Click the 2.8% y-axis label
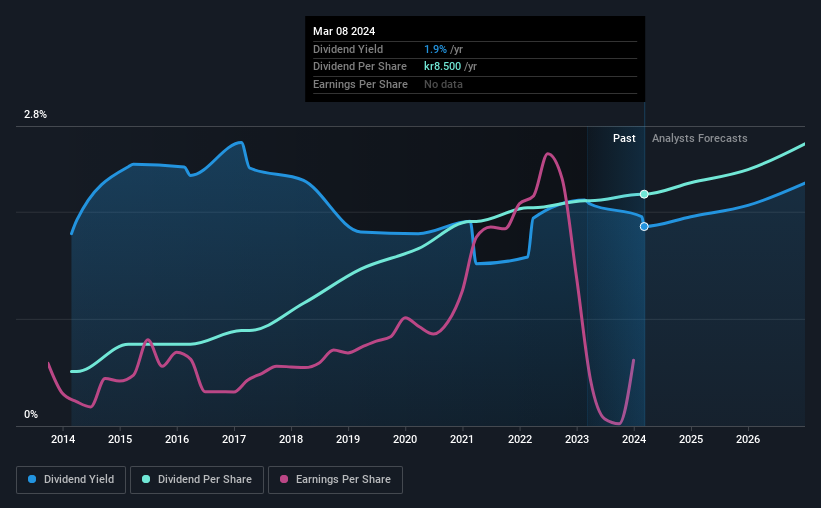 pos(36,115)
